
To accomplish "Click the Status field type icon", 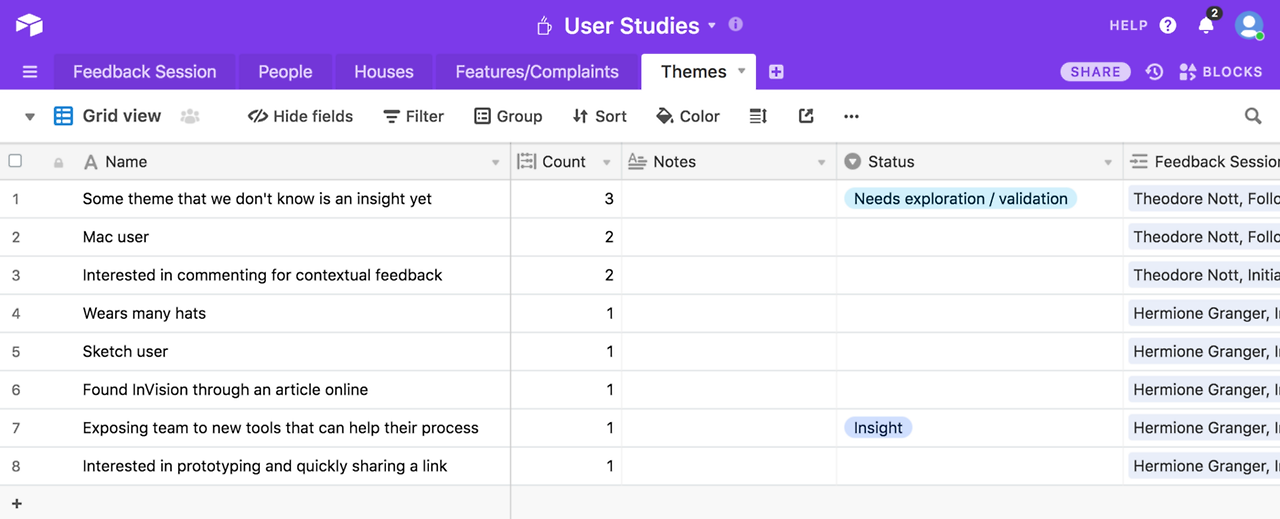I will coord(853,162).
